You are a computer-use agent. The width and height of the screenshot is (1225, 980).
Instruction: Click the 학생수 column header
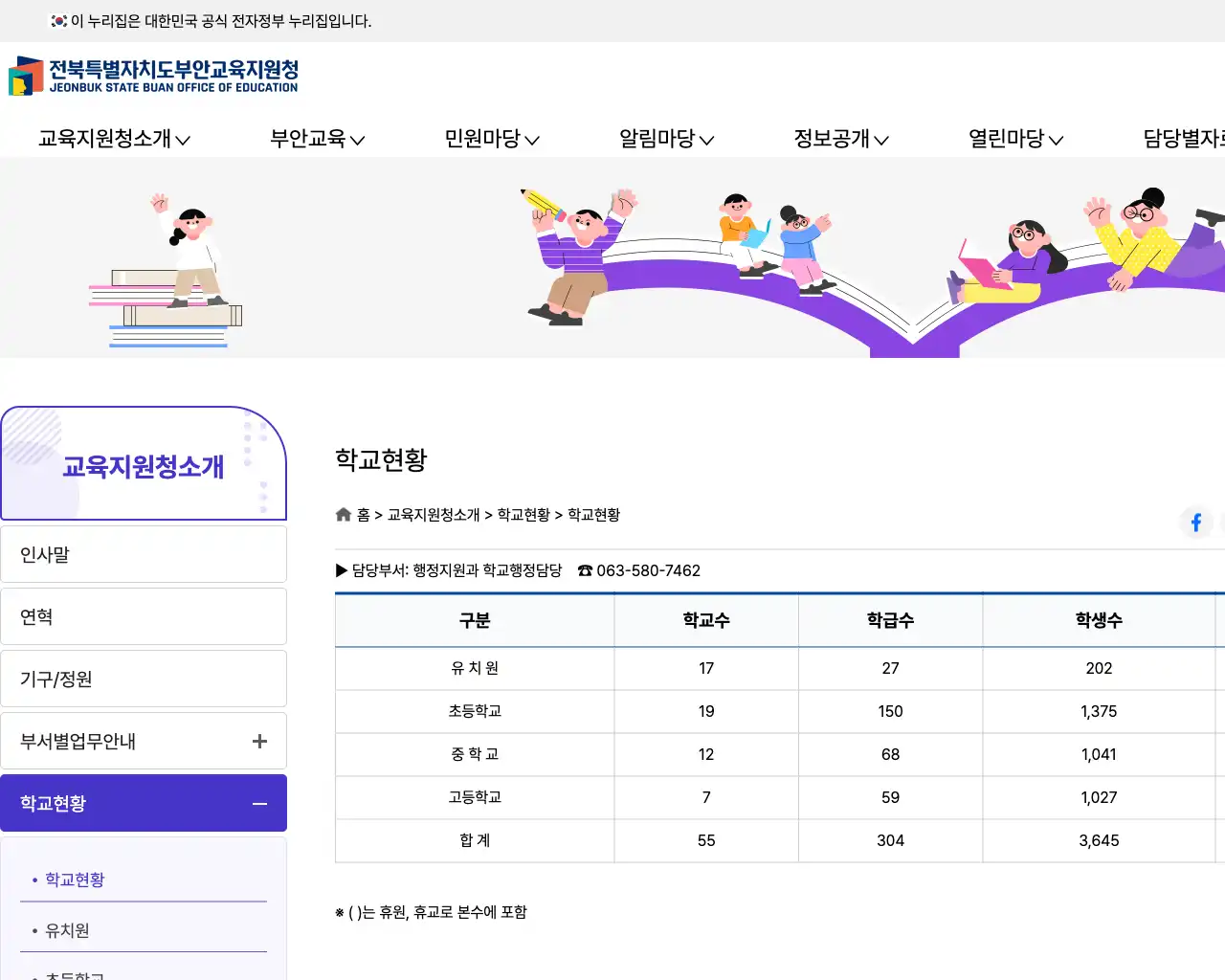pos(1099,620)
